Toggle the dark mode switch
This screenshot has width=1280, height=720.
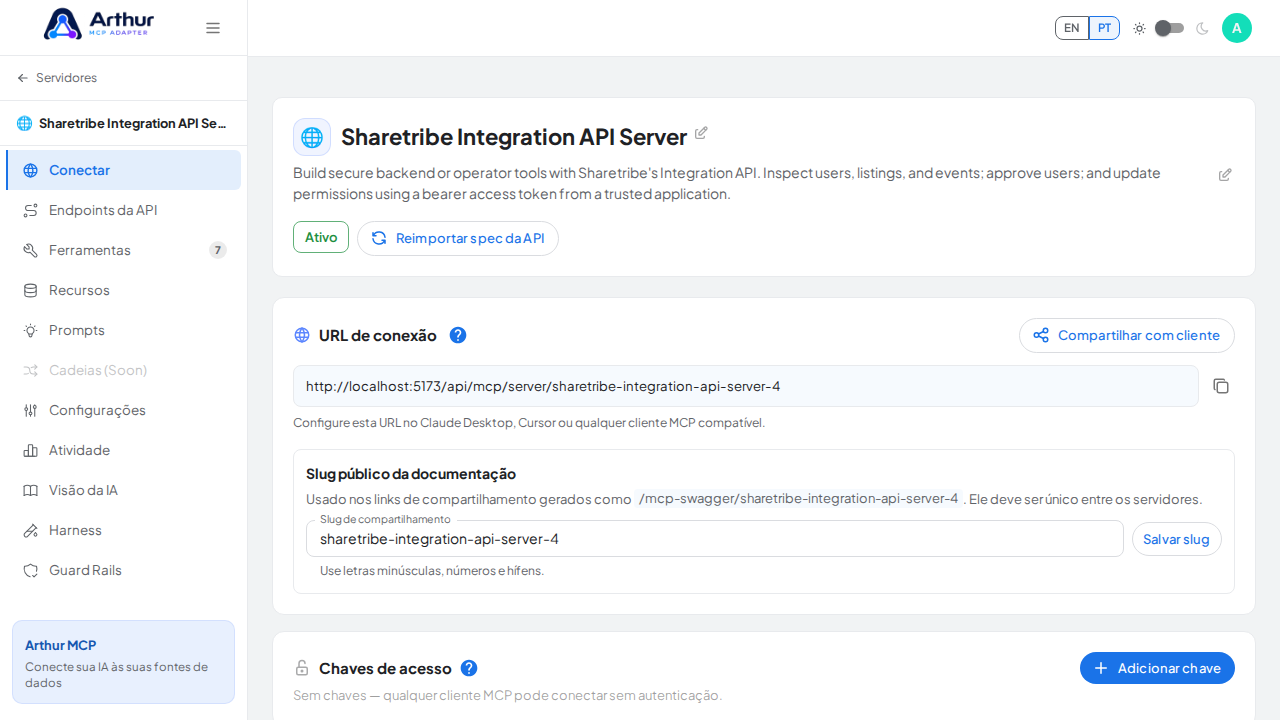(x=1169, y=28)
